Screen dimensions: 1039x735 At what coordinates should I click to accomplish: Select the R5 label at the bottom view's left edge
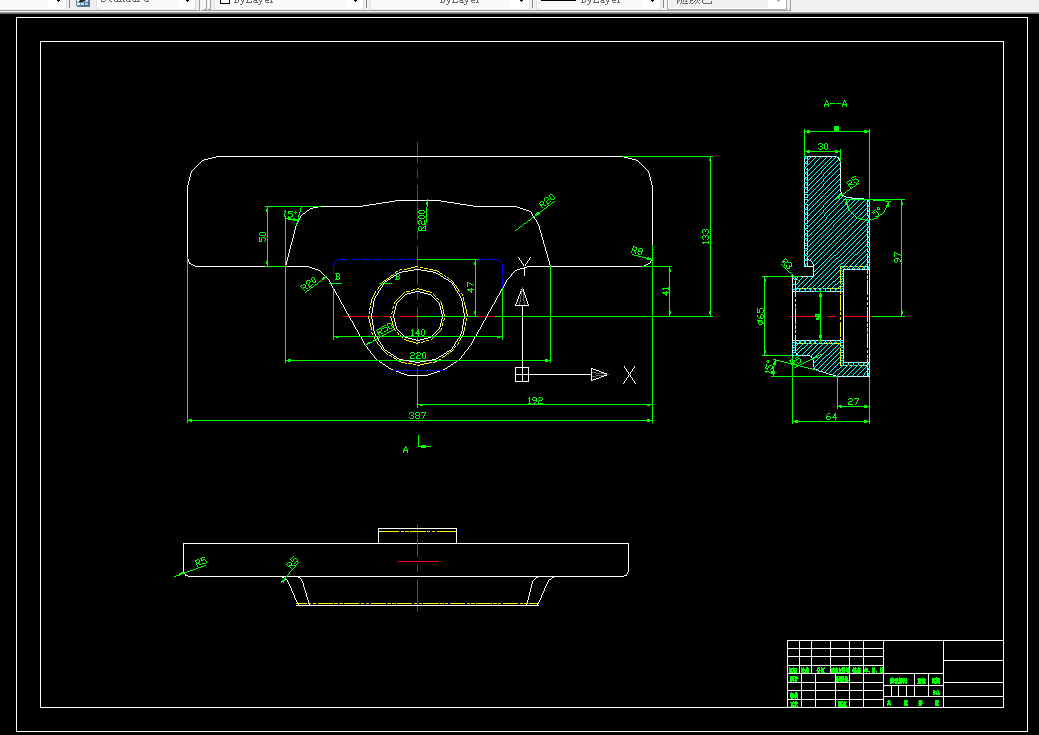coord(200,563)
